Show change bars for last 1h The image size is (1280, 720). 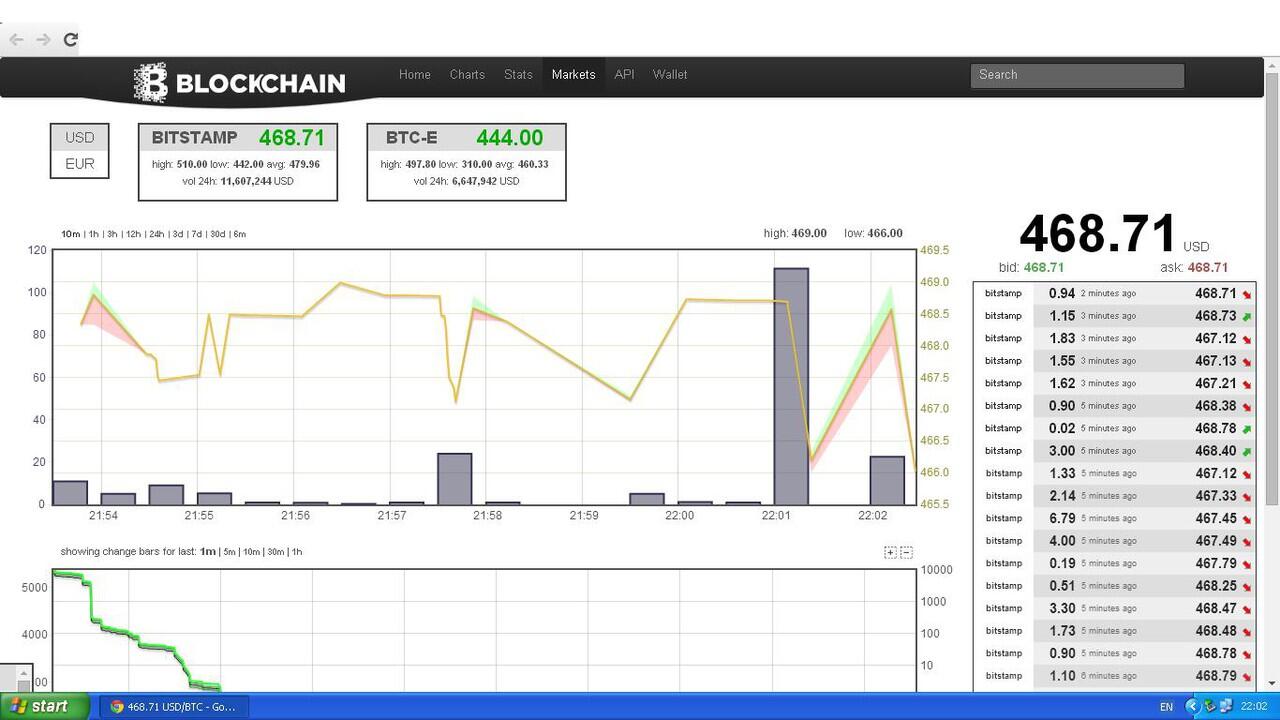click(x=297, y=552)
